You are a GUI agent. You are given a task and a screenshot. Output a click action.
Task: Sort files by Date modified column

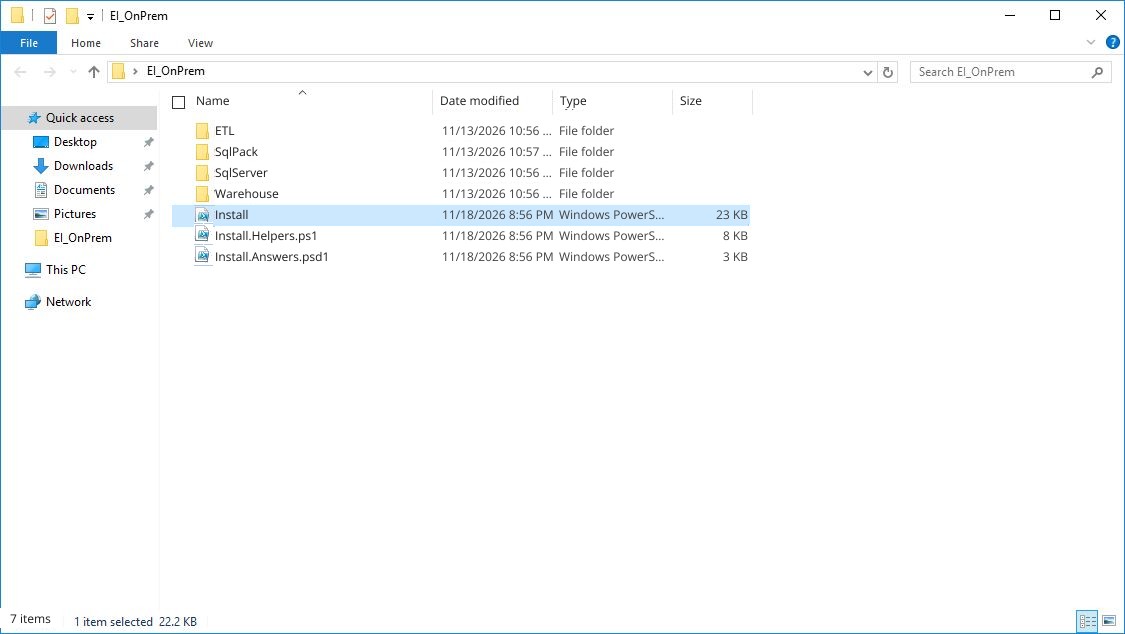[x=480, y=101]
